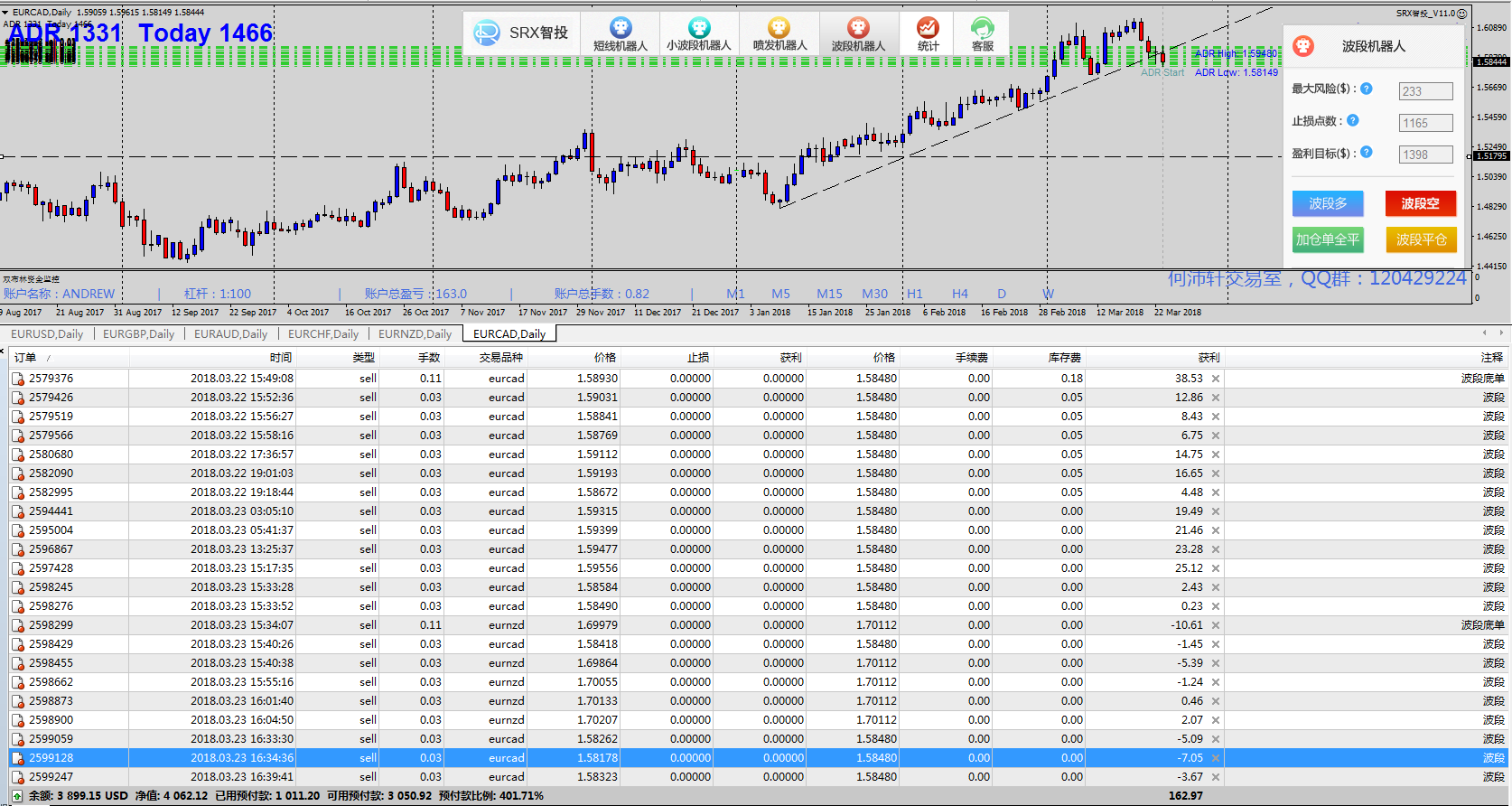The height and width of the screenshot is (806, 1512).
Task: Select the H1 timeframe
Action: coord(915,294)
